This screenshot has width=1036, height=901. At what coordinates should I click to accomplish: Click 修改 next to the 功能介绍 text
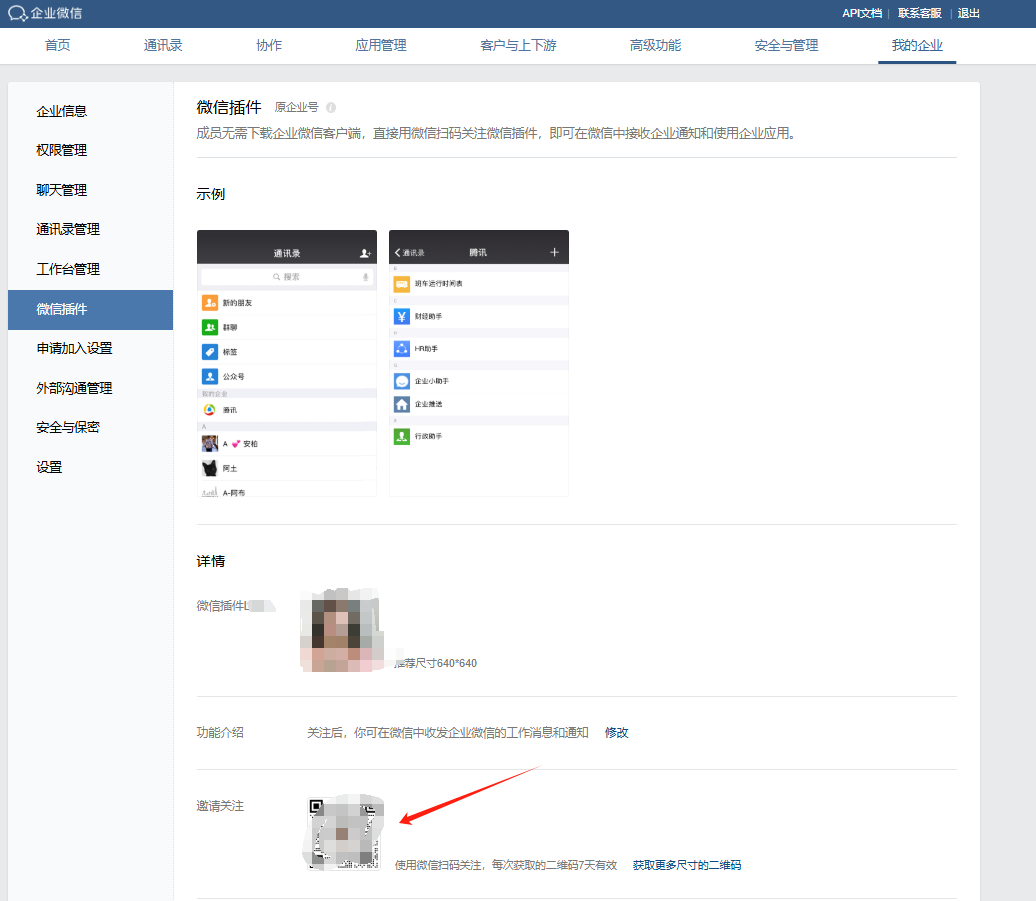[616, 733]
